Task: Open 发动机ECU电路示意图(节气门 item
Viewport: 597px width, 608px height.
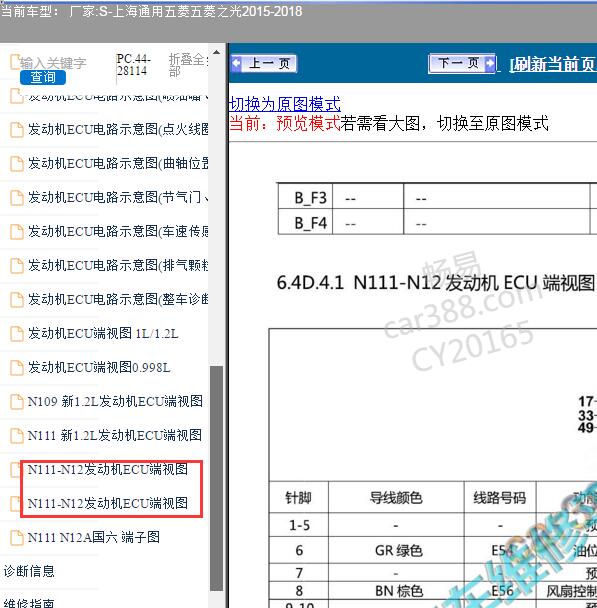Action: click(x=118, y=197)
